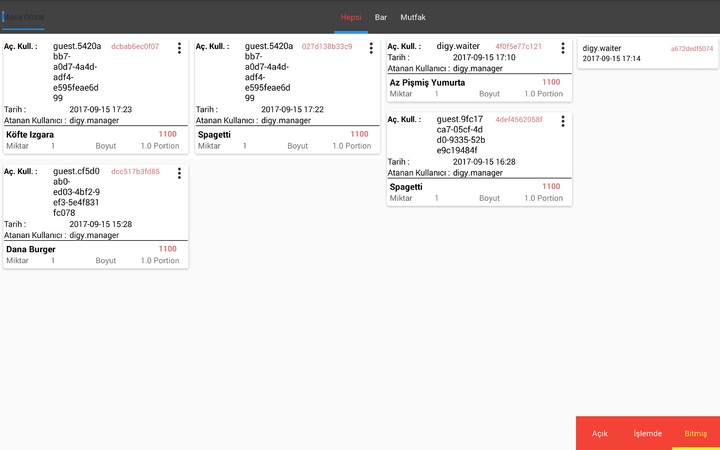The image size is (720, 450).
Task: Click order ID dcc517b3fd85
Action: pyautogui.click(x=135, y=171)
